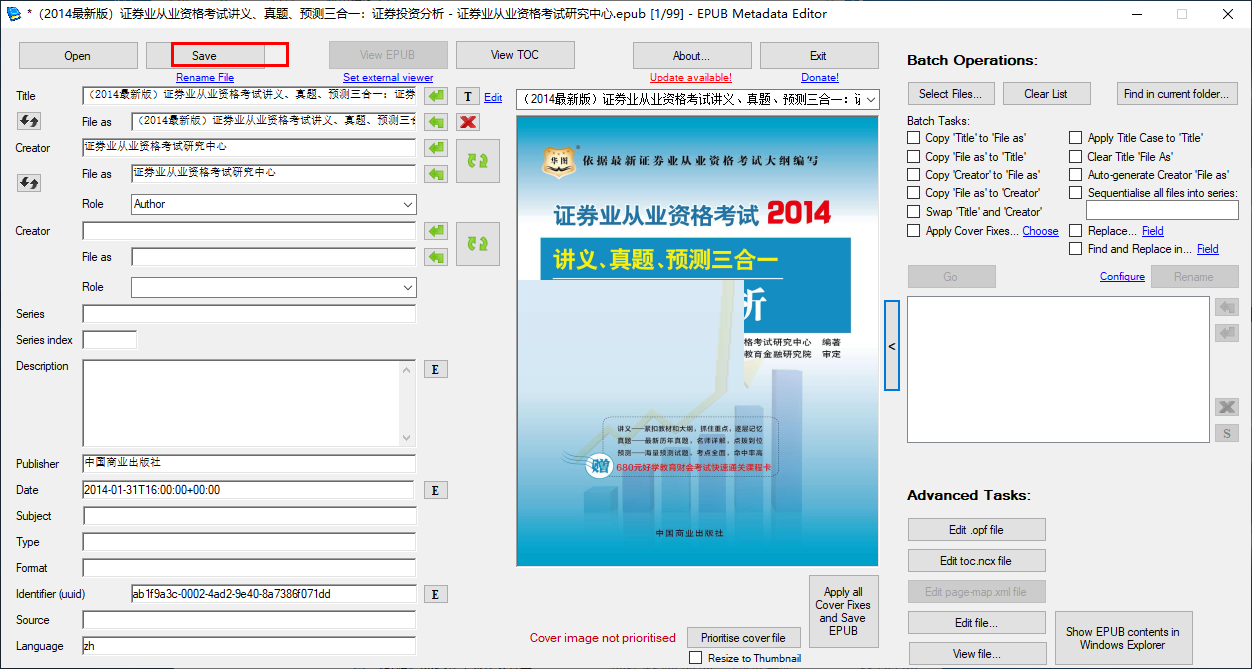Click the green arrow beside Title's File as field
The width and height of the screenshot is (1252, 669).
coord(435,122)
